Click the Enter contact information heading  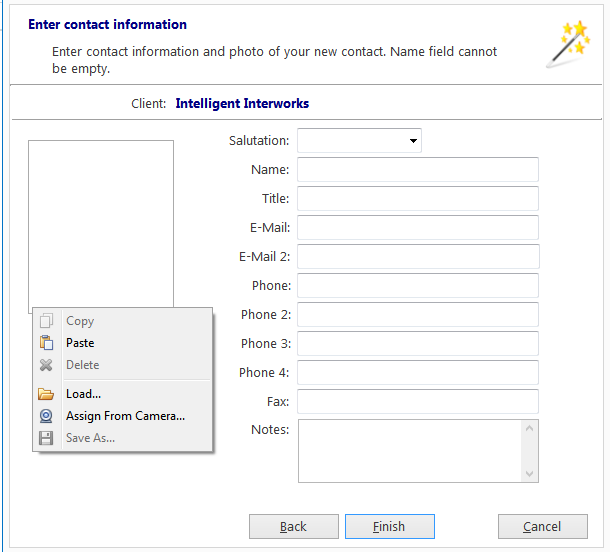click(107, 25)
